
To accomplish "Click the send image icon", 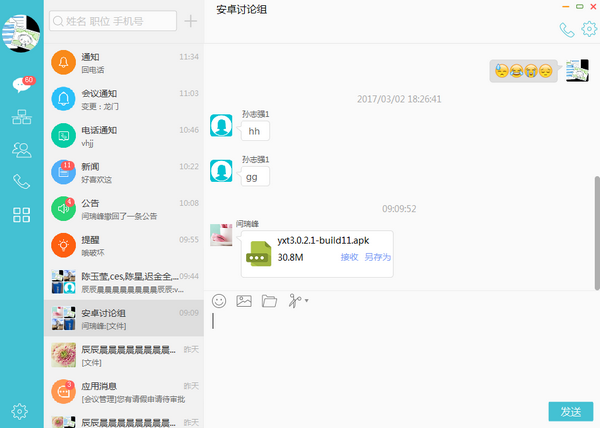I will [244, 301].
